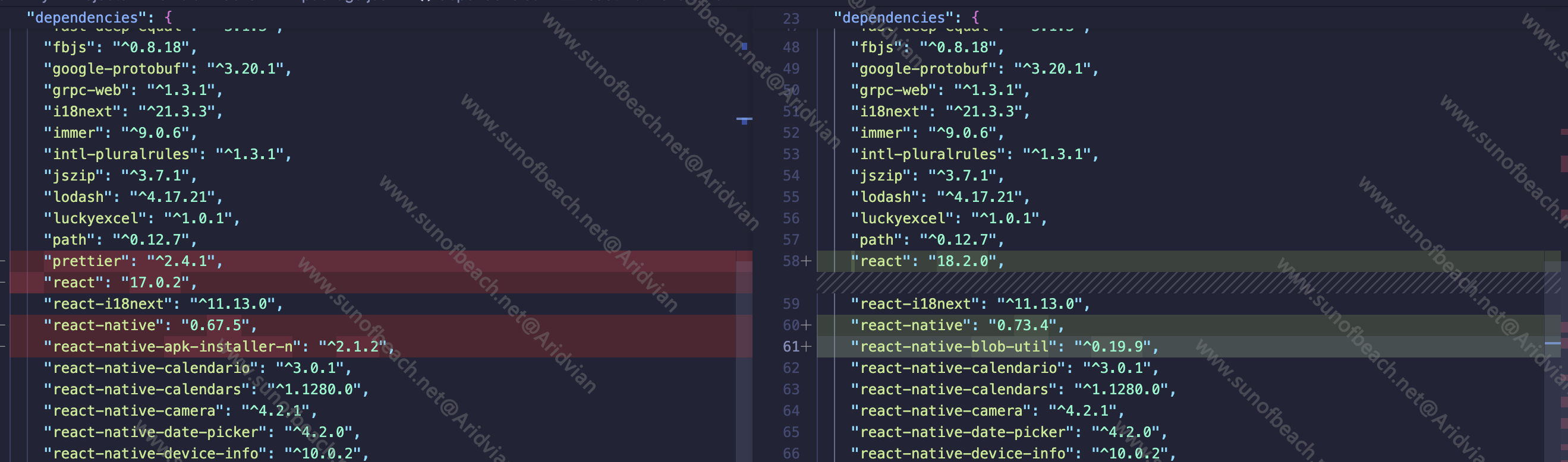Click the plus marker beside line 61
The image size is (1568, 462).
807,347
